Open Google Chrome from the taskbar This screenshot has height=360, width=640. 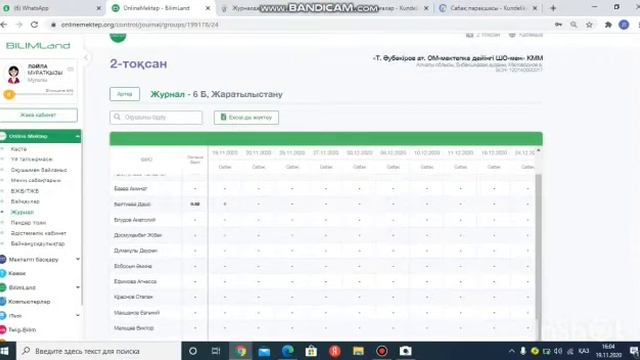pyautogui.click(x=240, y=351)
